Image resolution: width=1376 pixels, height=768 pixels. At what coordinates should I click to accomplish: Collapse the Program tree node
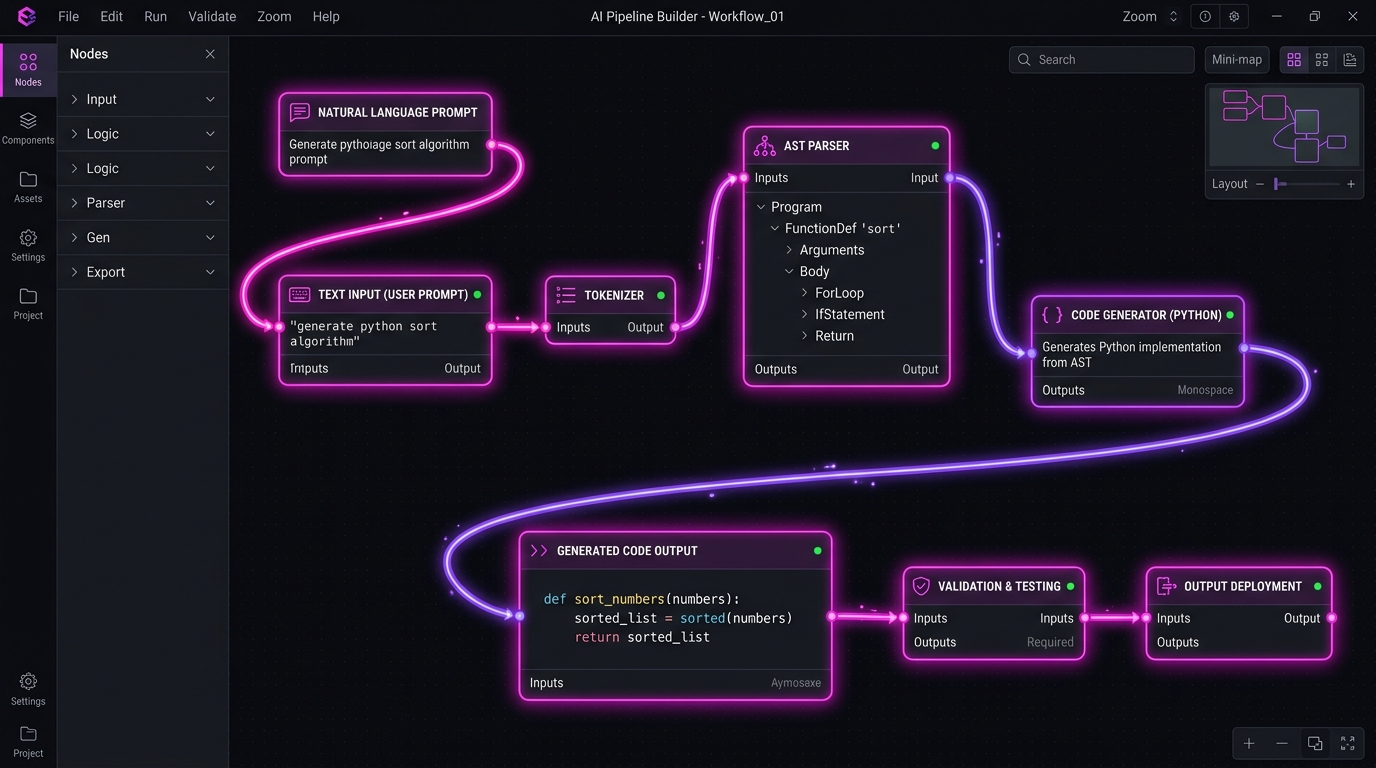761,207
